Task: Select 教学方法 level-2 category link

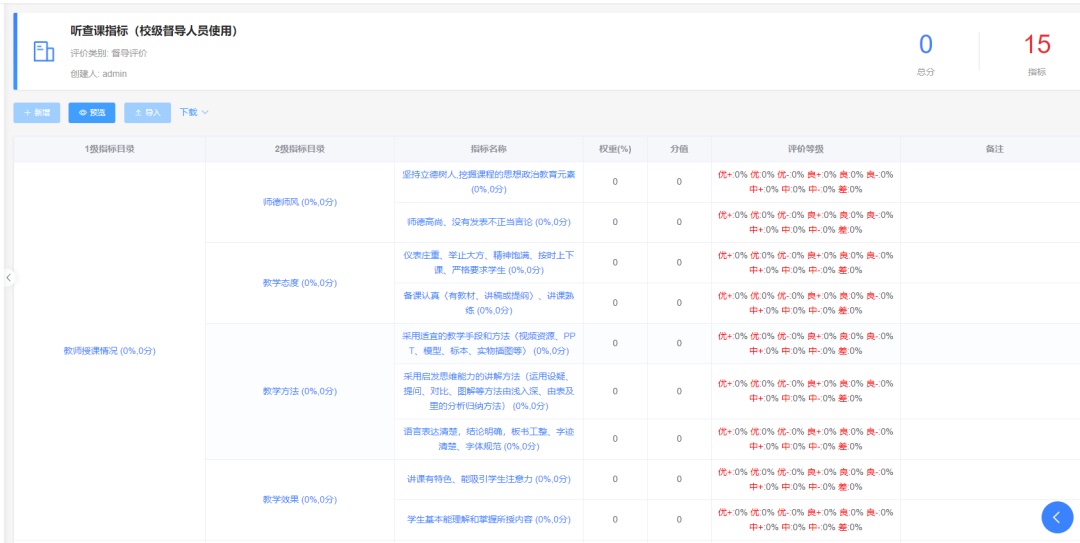Action: point(299,391)
